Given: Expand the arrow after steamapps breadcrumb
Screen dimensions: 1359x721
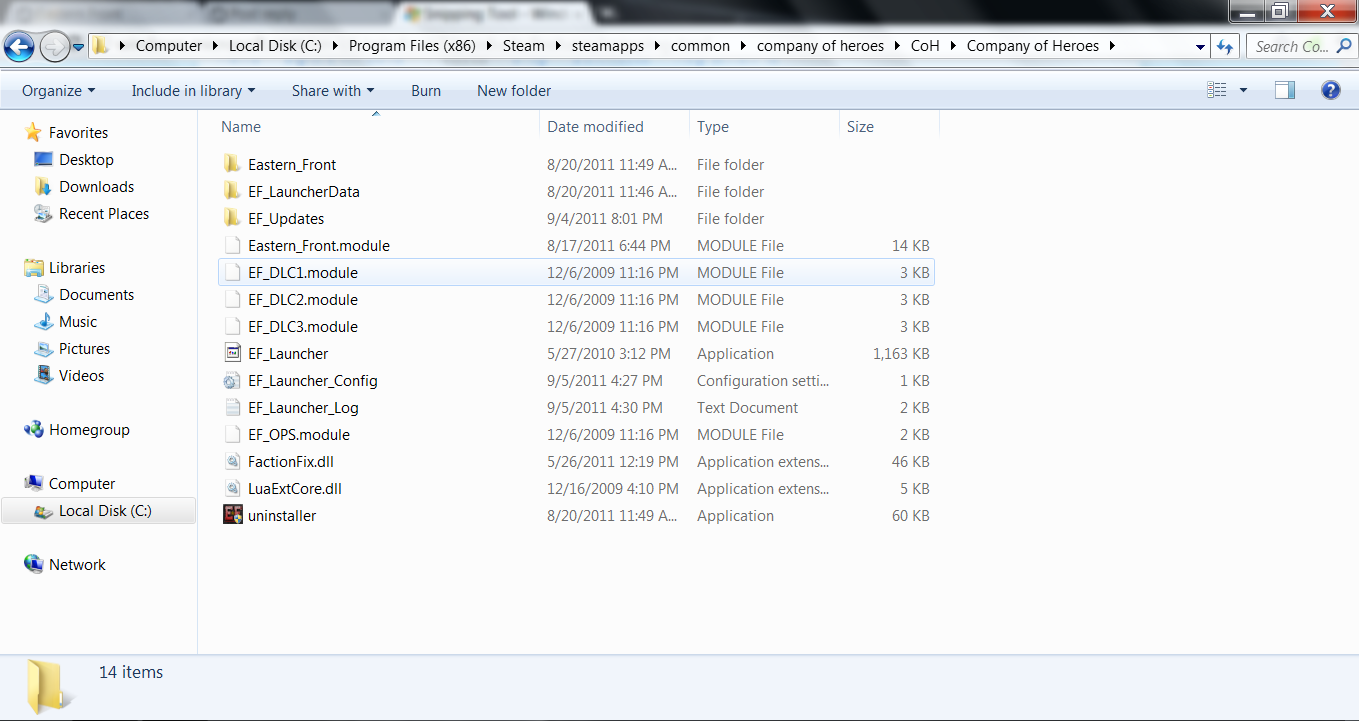Looking at the screenshot, I should pos(658,46).
